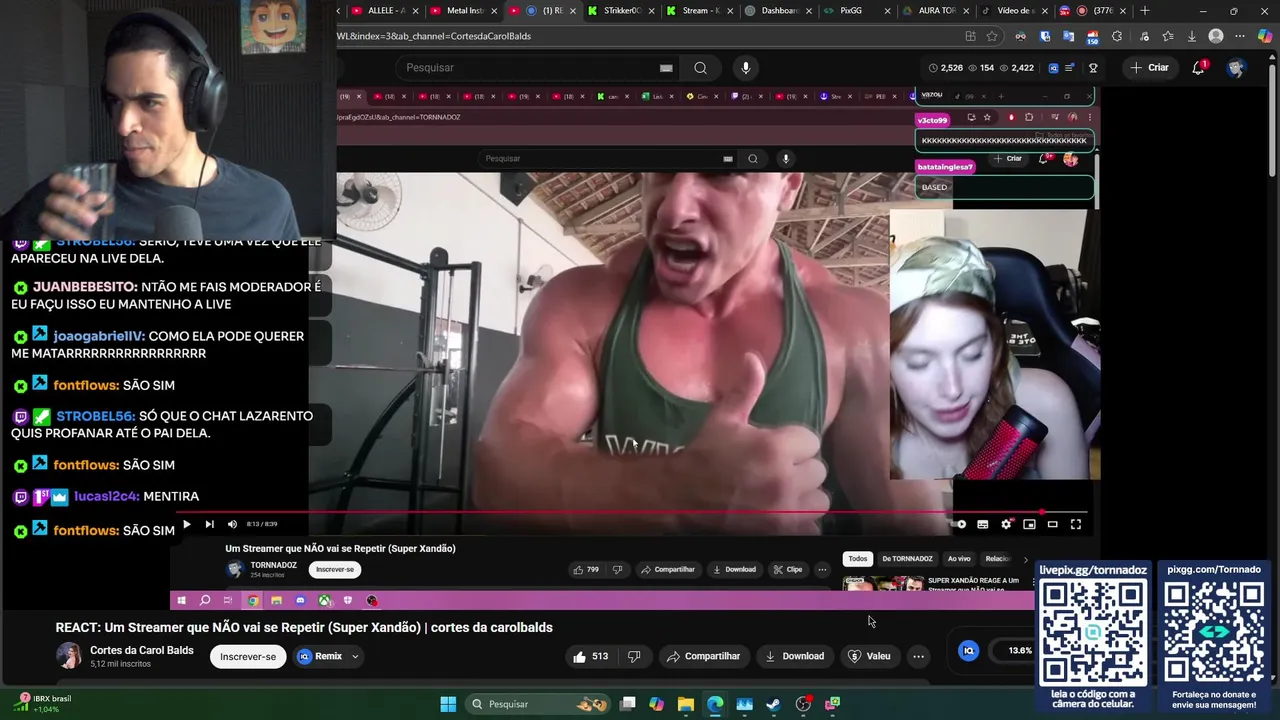Select the De TORNNADOZ filter chip
The image size is (1280, 720).
tap(907, 559)
